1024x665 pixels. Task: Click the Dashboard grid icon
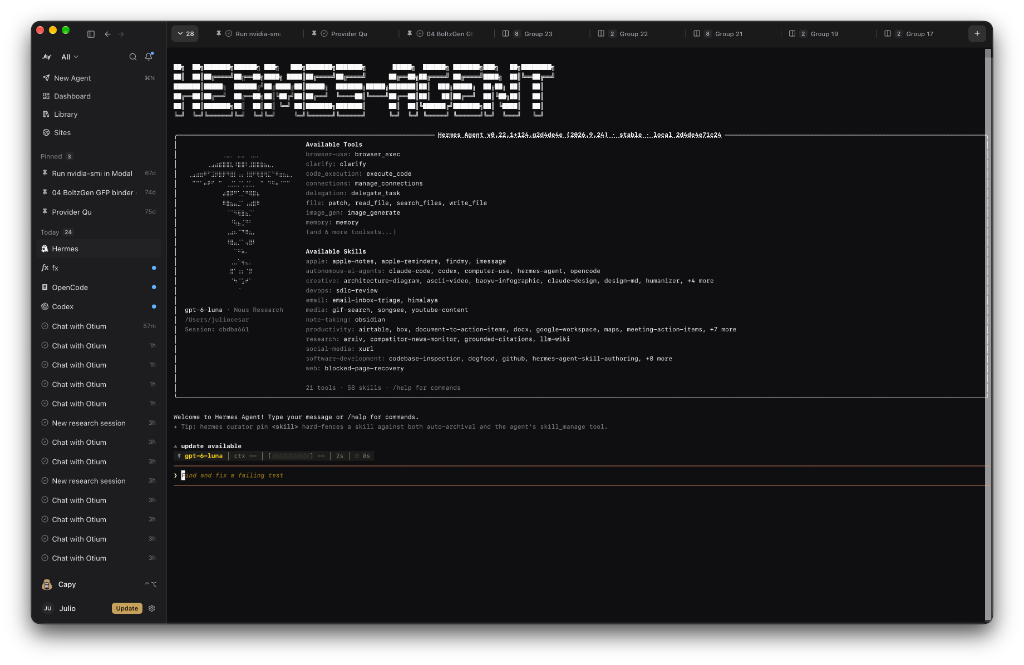tap(46, 96)
